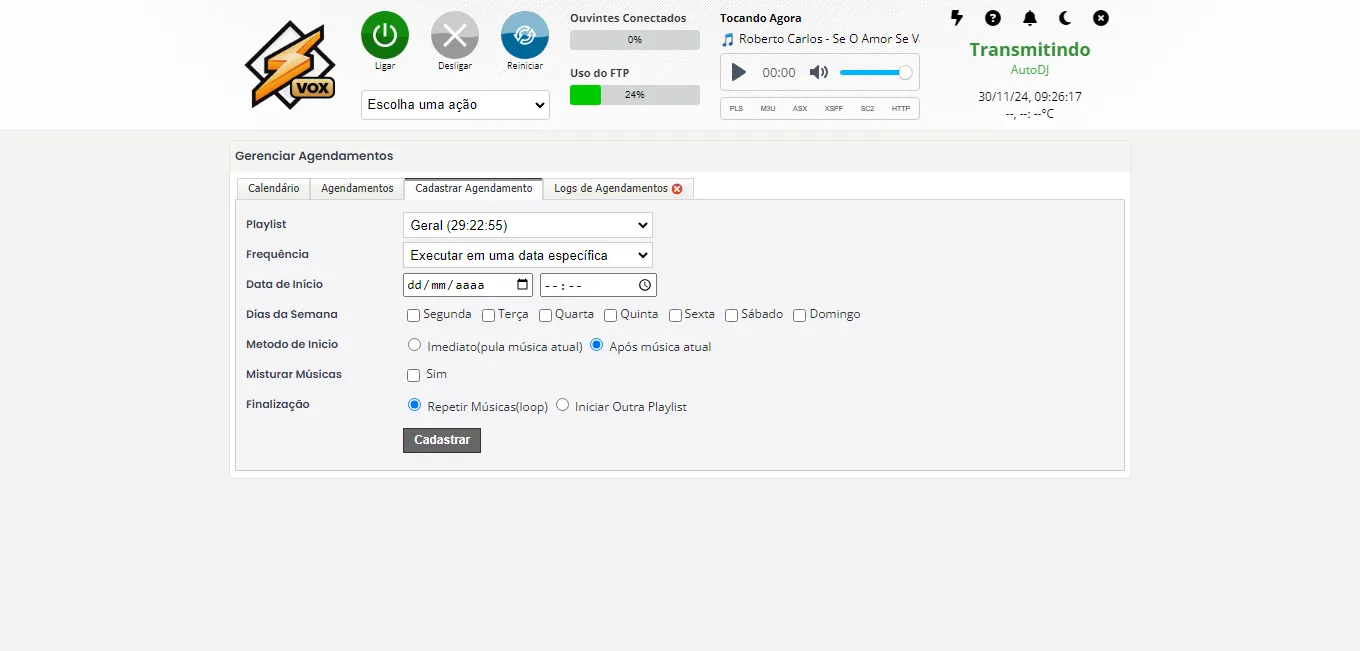The width and height of the screenshot is (1360, 651).
Task: Toggle dark mode with the moon icon
Action: coord(1065,18)
